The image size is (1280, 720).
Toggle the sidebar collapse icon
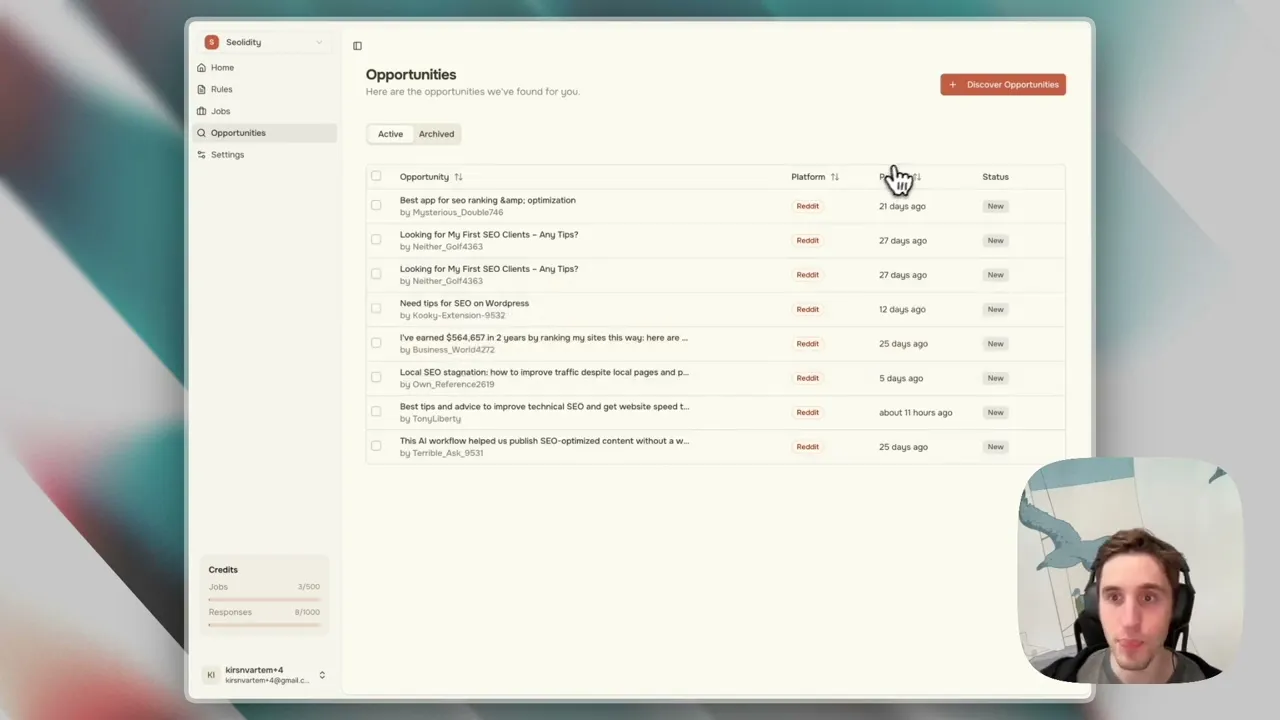tap(358, 46)
